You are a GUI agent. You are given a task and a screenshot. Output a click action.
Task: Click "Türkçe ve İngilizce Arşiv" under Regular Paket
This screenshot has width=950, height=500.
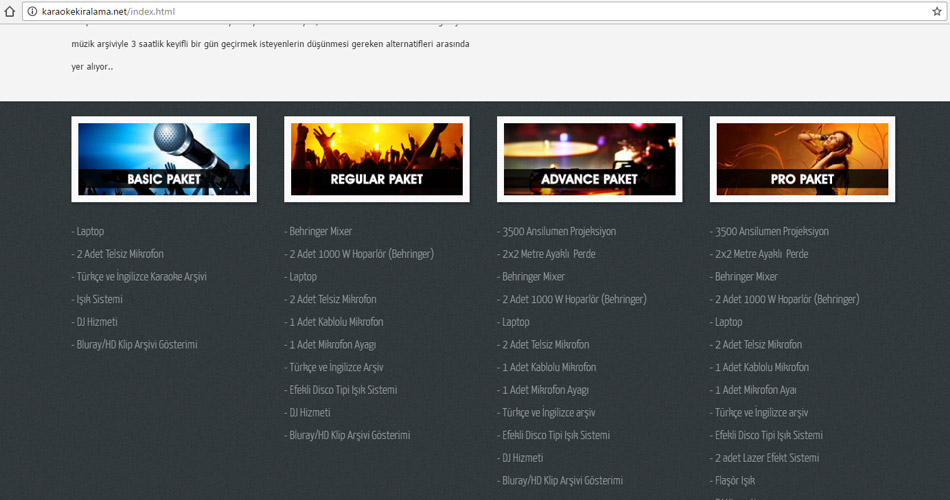point(334,367)
